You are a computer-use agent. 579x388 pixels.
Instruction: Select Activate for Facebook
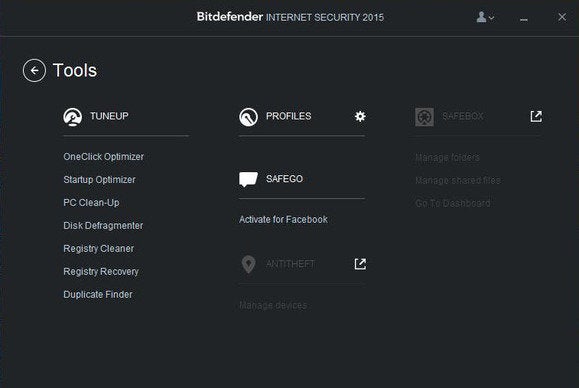[x=283, y=220]
